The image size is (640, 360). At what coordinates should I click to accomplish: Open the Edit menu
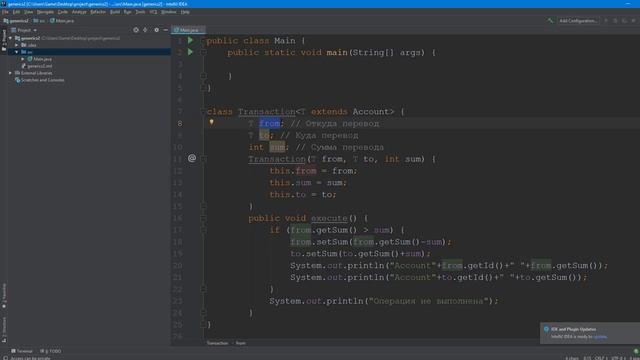(x=16, y=12)
